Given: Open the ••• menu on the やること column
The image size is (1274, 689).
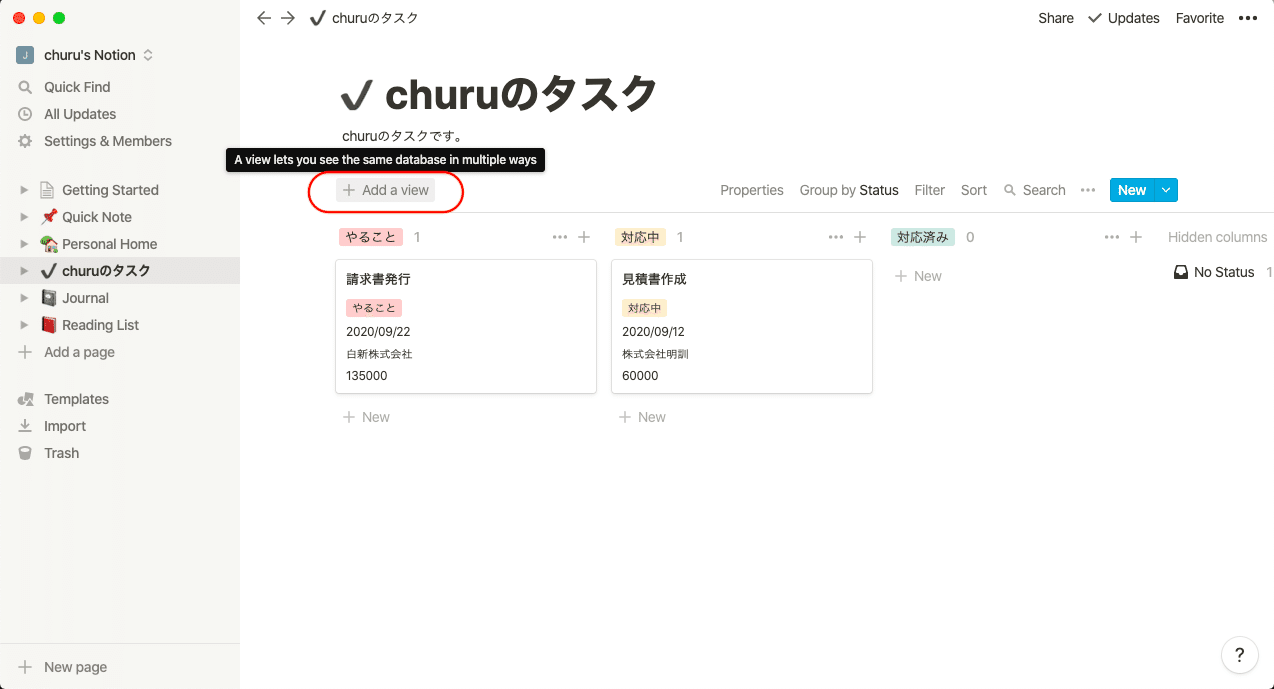Looking at the screenshot, I should [x=559, y=237].
